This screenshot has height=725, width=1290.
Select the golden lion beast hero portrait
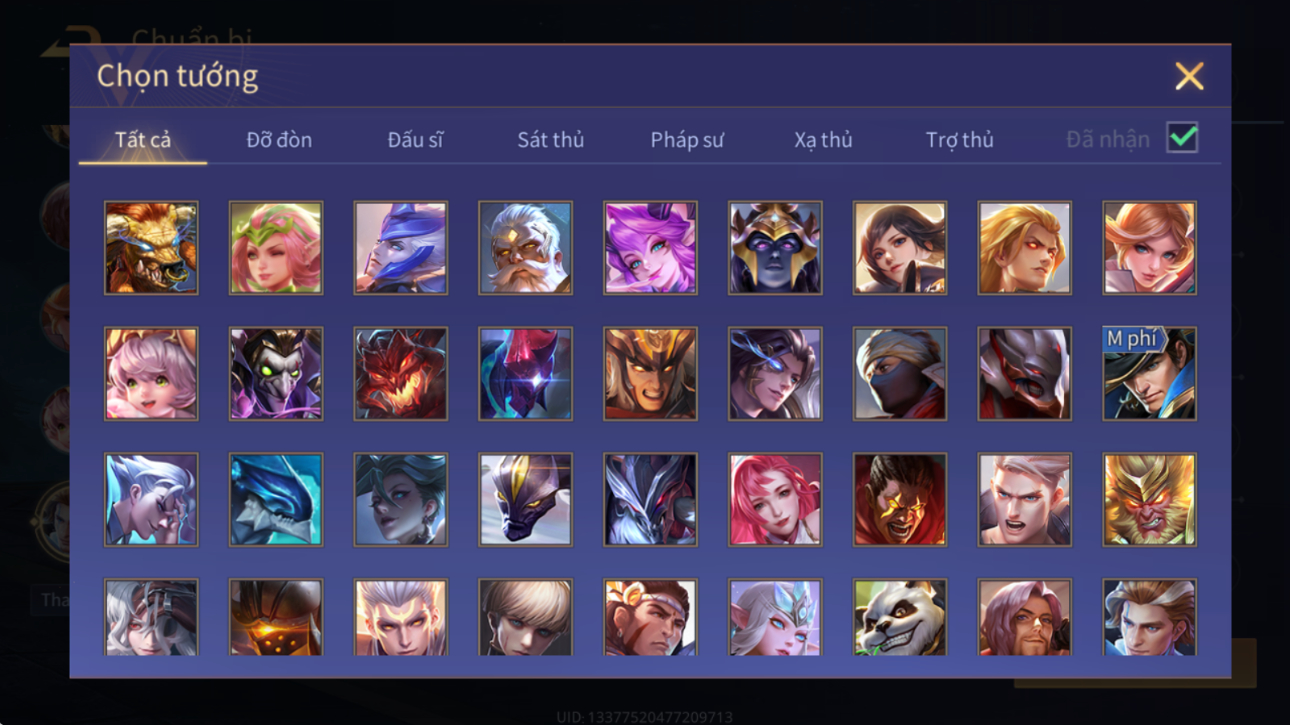[x=151, y=248]
